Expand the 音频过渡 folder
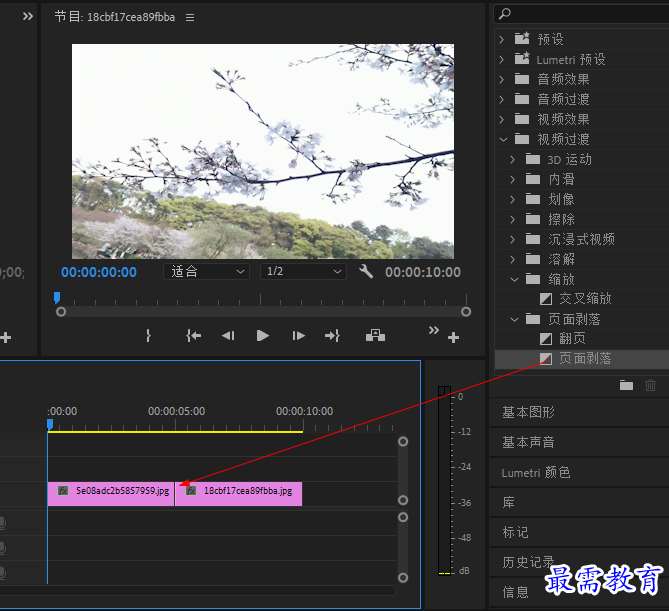The image size is (669, 611). [502, 99]
